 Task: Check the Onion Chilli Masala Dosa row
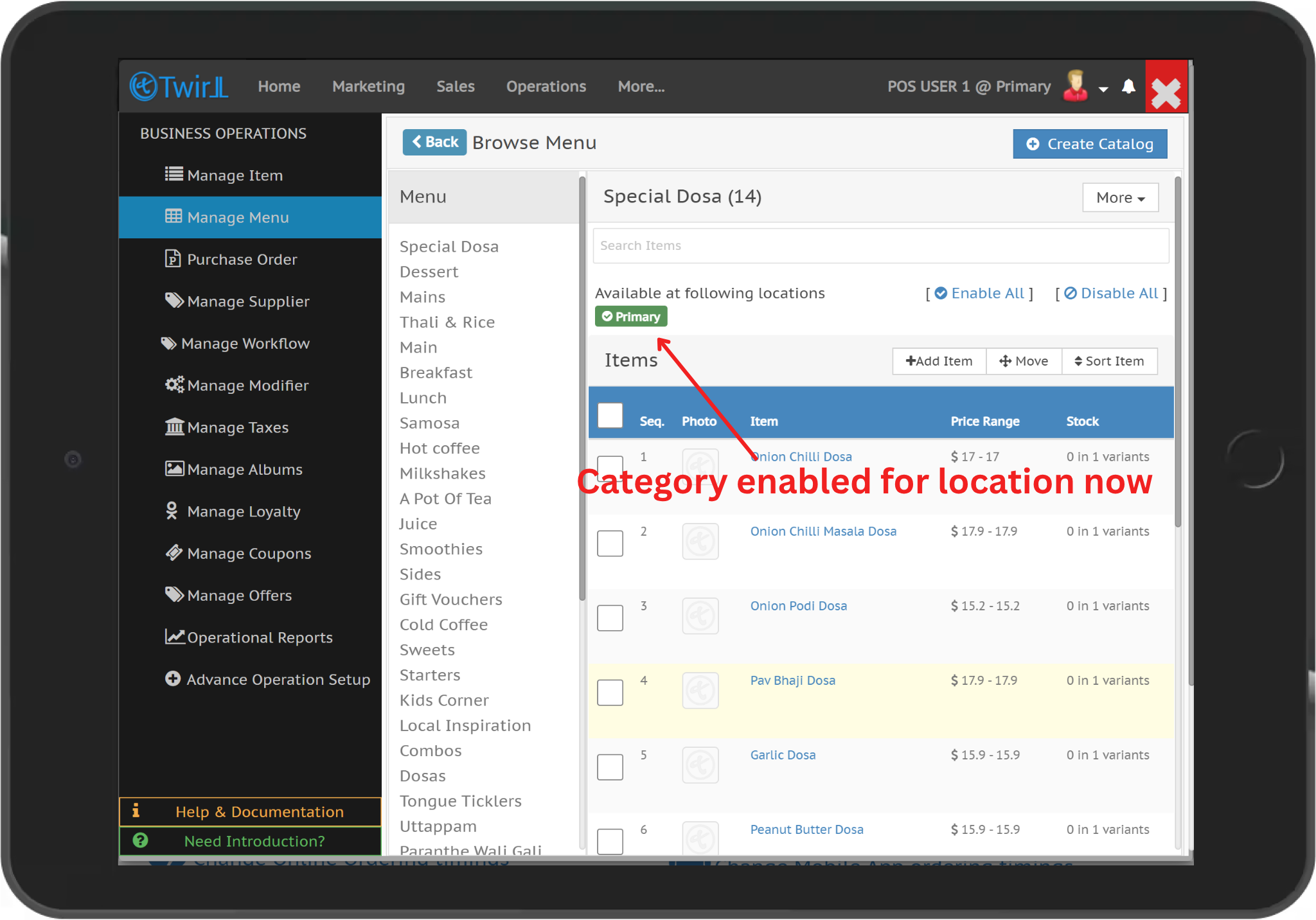point(610,544)
